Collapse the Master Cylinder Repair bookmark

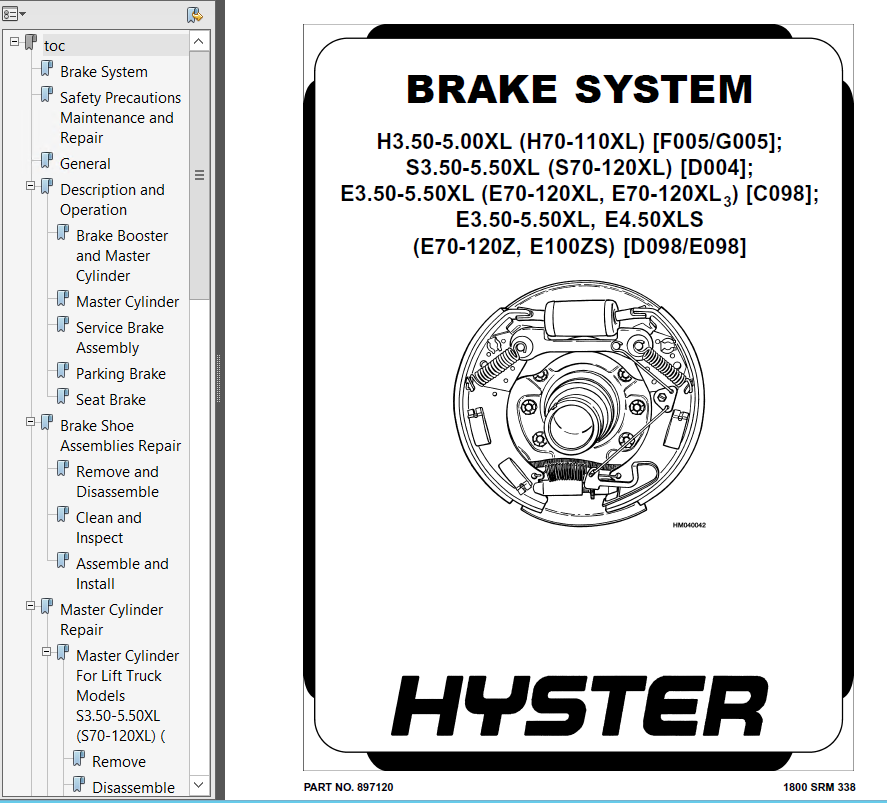pyautogui.click(x=31, y=606)
